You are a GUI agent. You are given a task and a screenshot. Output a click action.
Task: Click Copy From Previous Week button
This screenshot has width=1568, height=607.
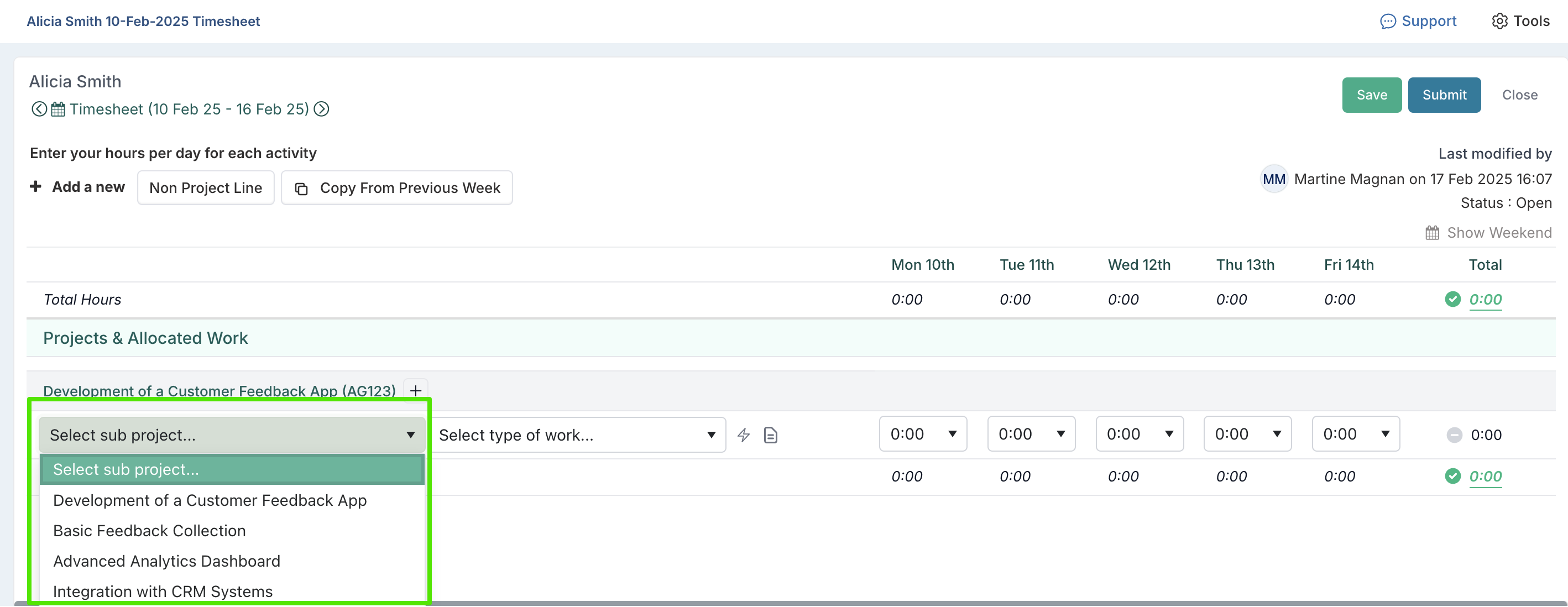397,187
